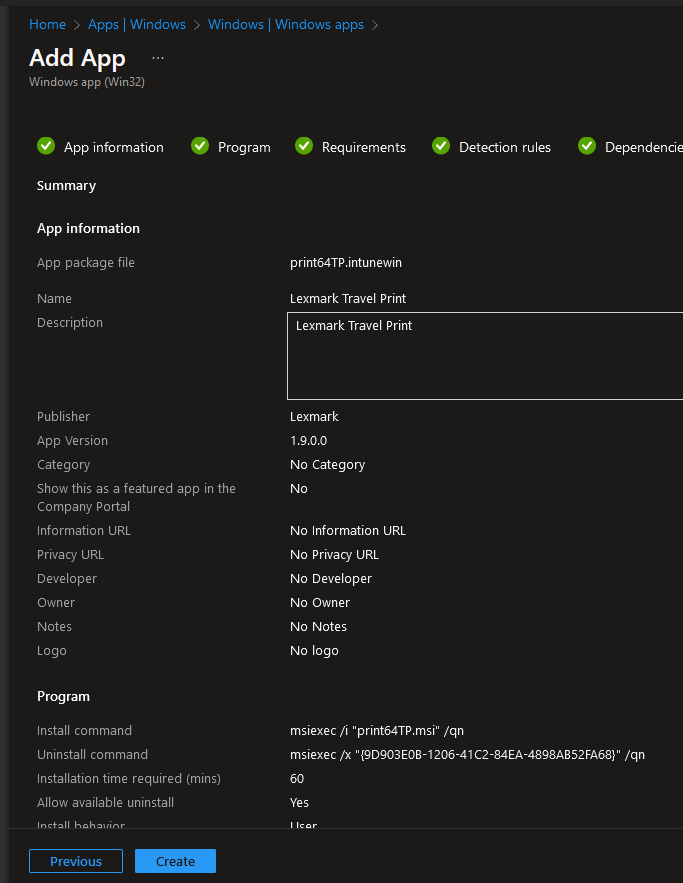This screenshot has height=883, width=683.
Task: Click the Summary heading
Action: point(66,186)
